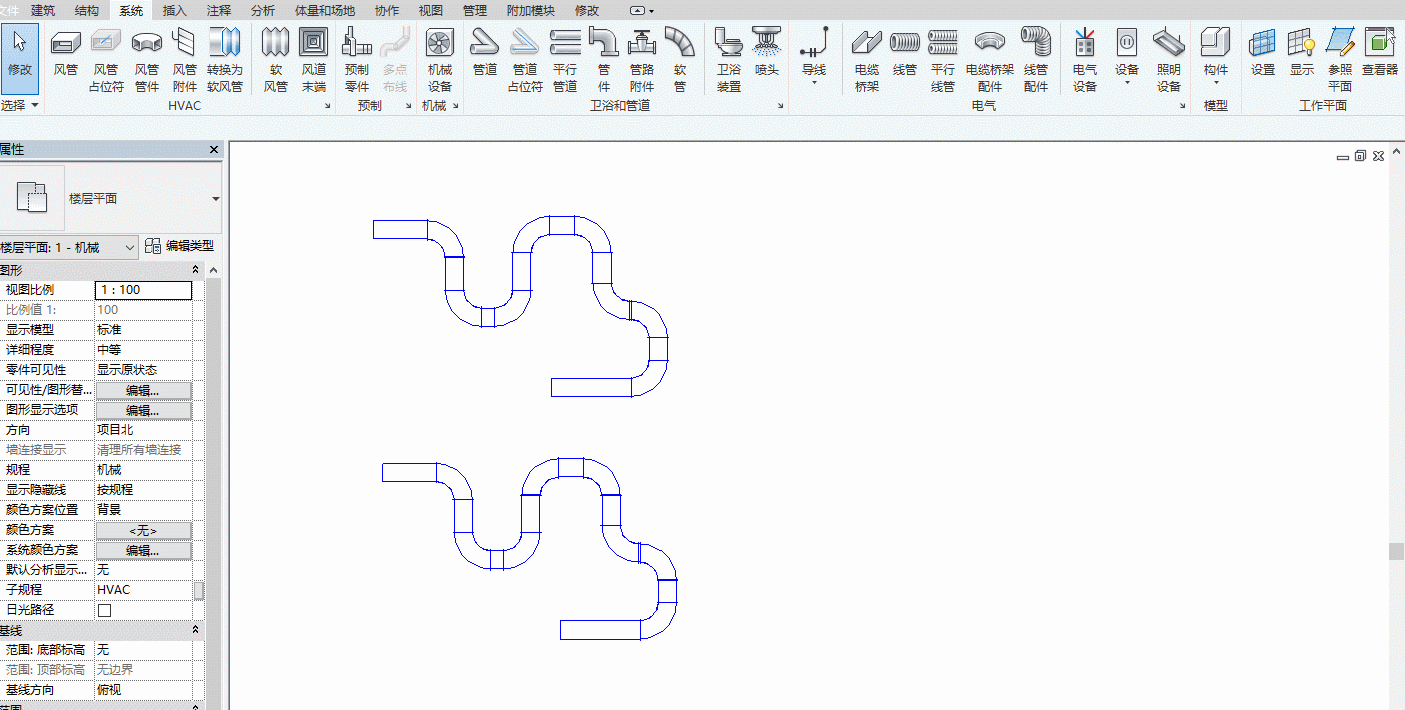Image resolution: width=1405 pixels, height=710 pixels.
Task: Open the 视图 ribbon tab
Action: pyautogui.click(x=431, y=10)
